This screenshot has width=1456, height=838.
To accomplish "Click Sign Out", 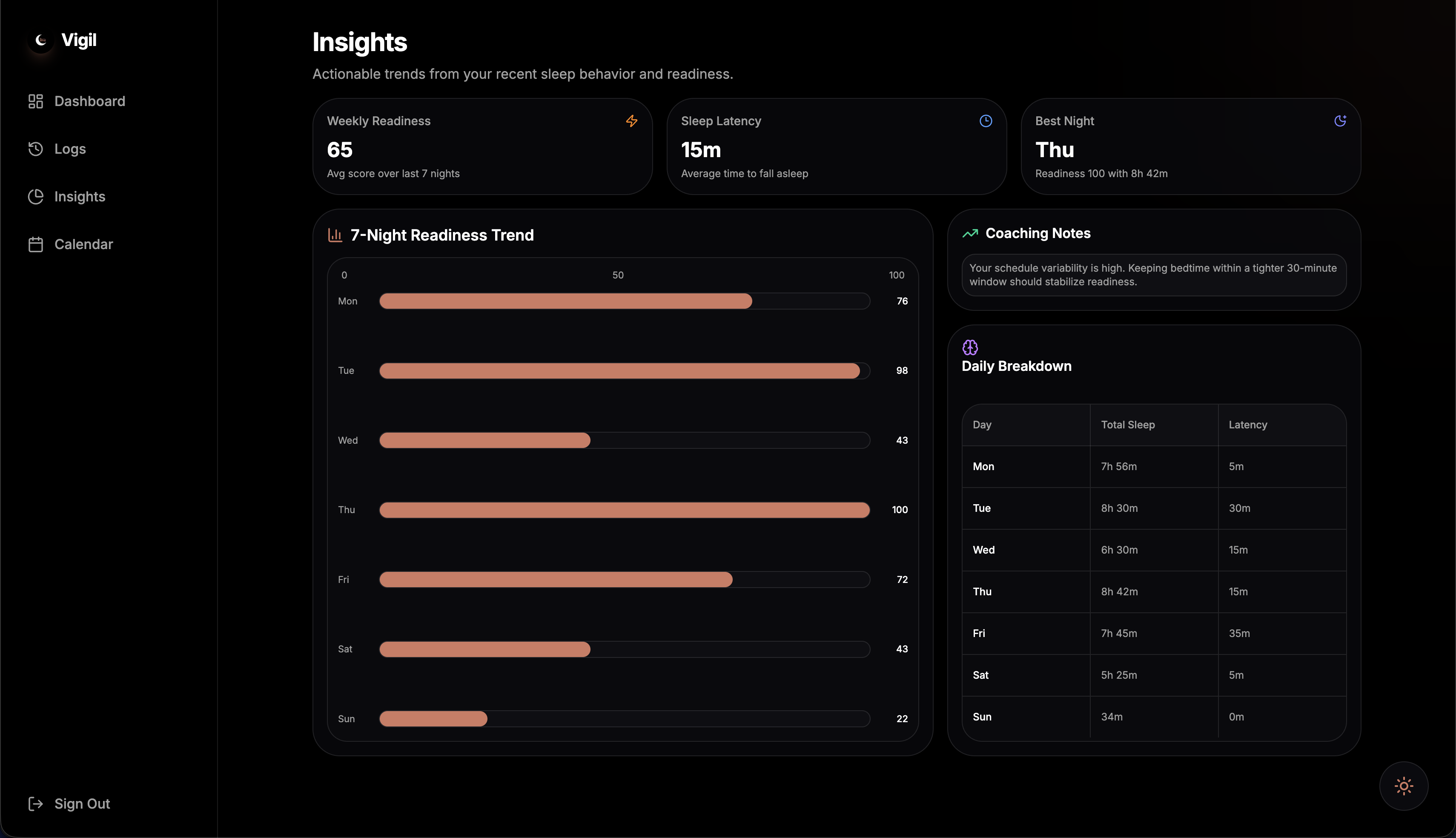I will 82,804.
